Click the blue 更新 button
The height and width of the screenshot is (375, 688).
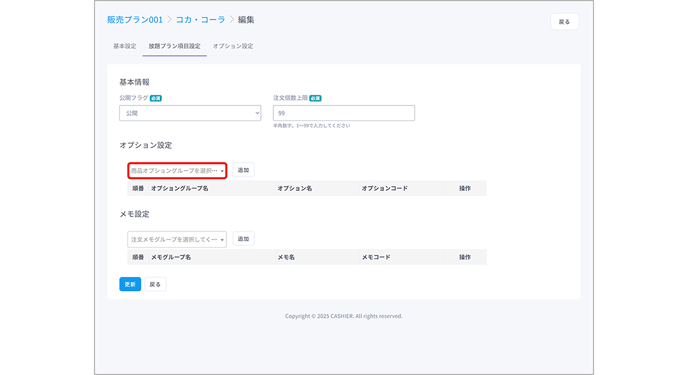click(x=130, y=284)
